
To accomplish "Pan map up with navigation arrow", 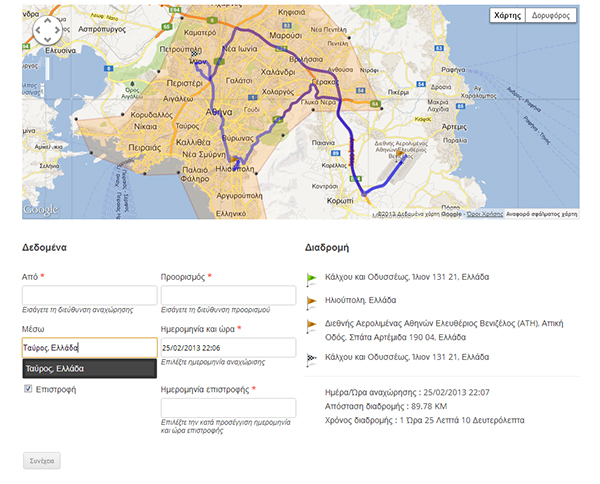I will click(x=47, y=21).
